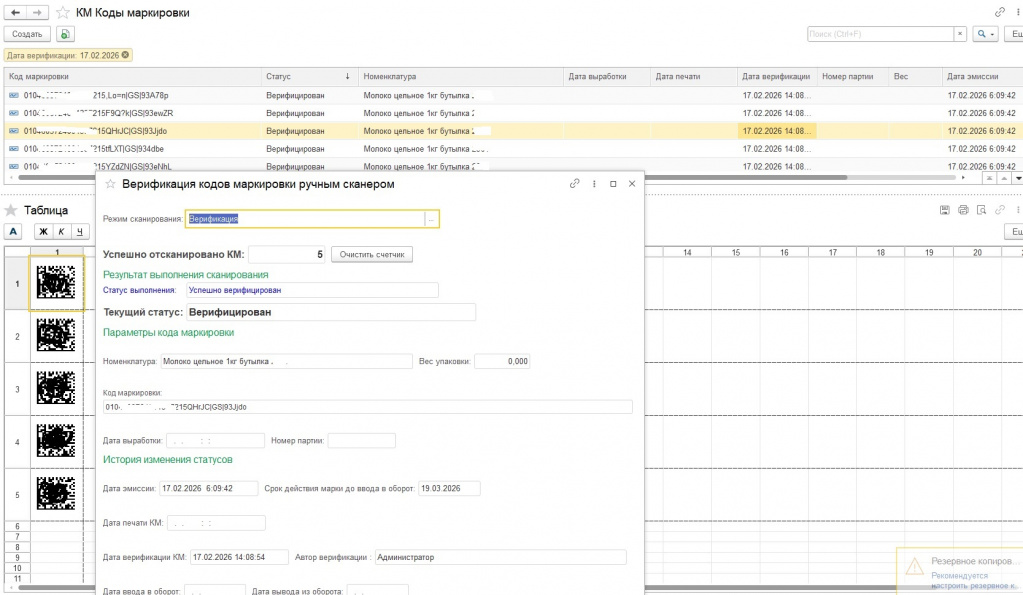Select highlighted row with code ending 93Jjdo
The image size is (1023, 595).
tap(513, 130)
